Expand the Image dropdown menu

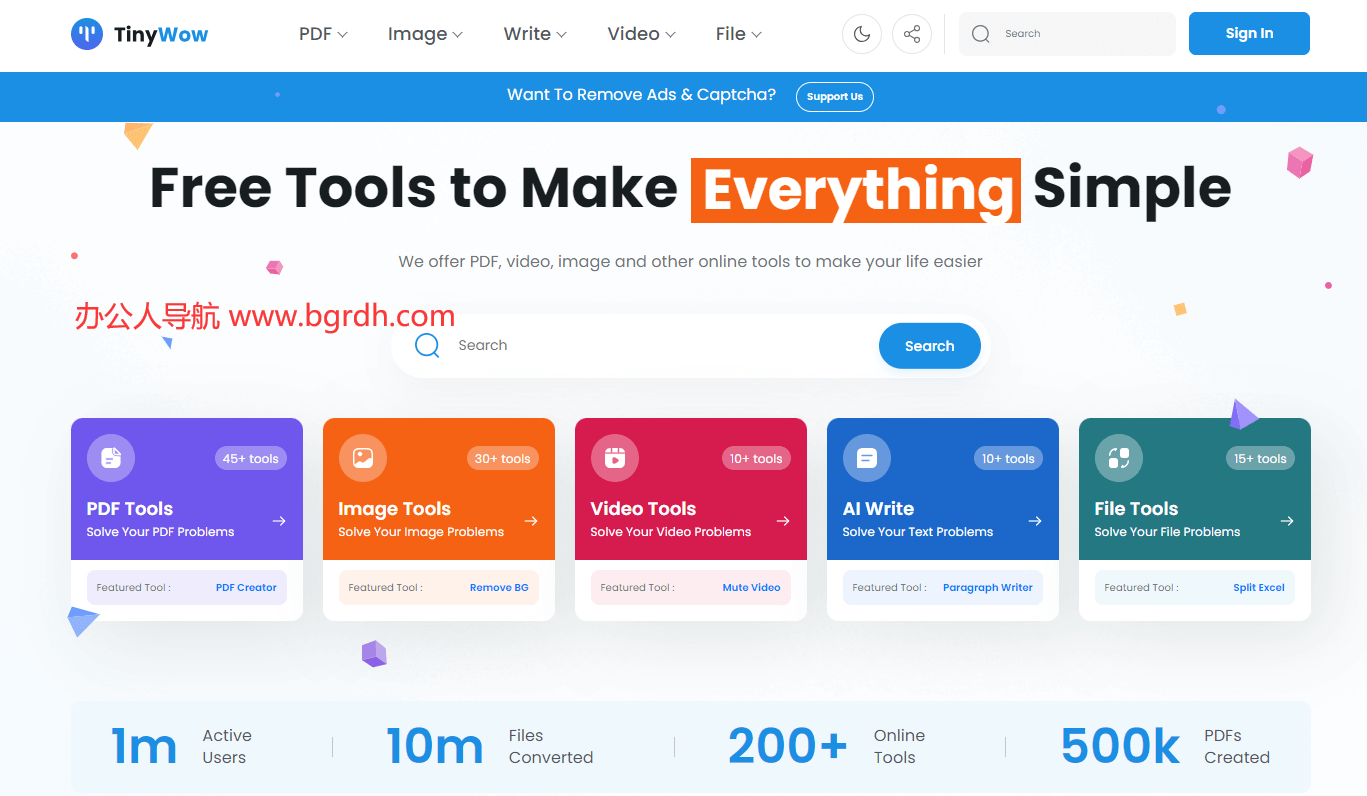[425, 34]
